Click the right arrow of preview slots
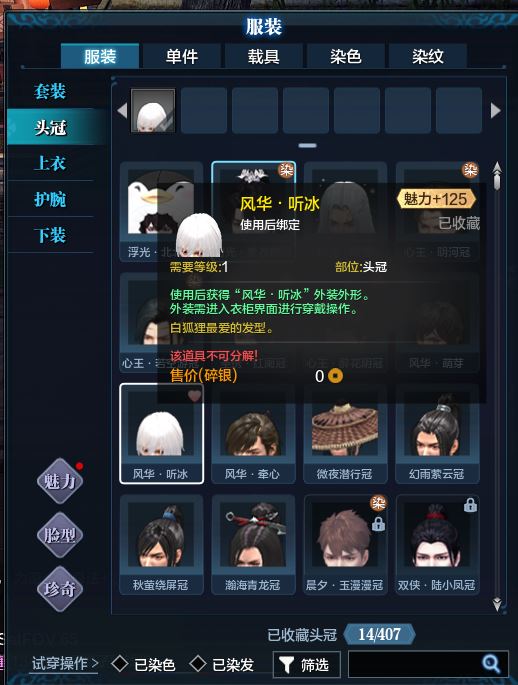 coord(495,111)
